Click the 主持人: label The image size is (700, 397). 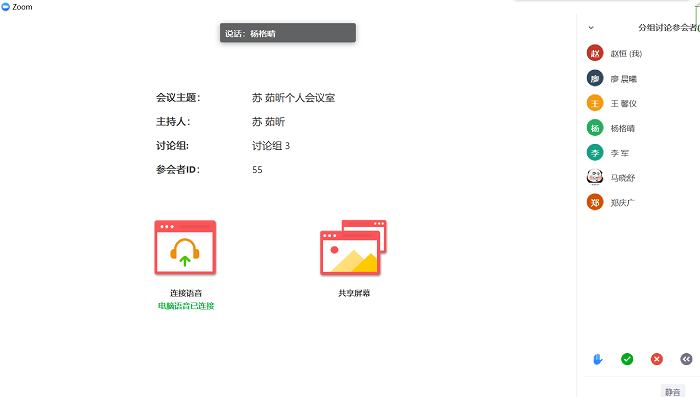pos(173,121)
